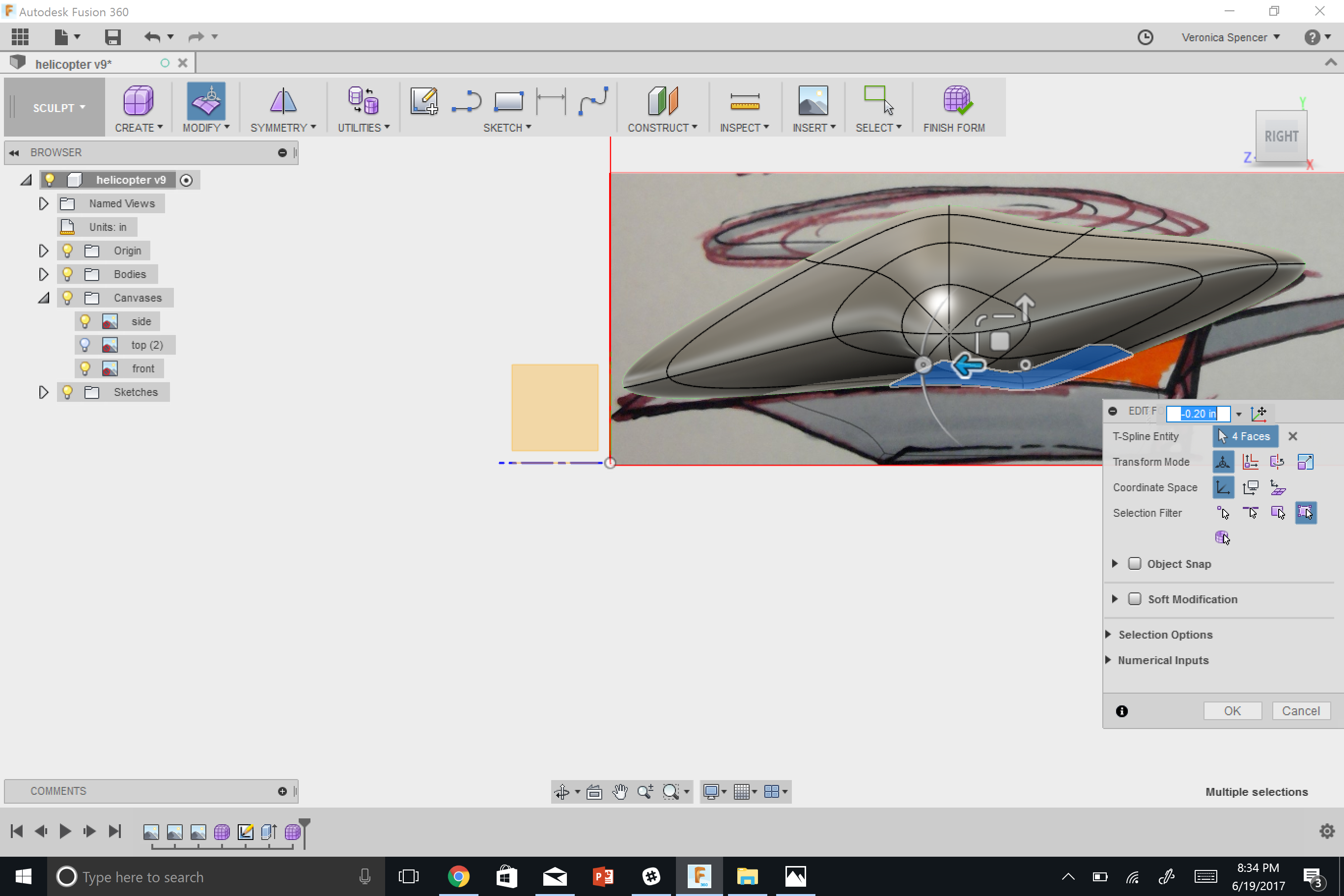Select Local coordinate space icon
The height and width of the screenshot is (896, 1344).
(1278, 487)
